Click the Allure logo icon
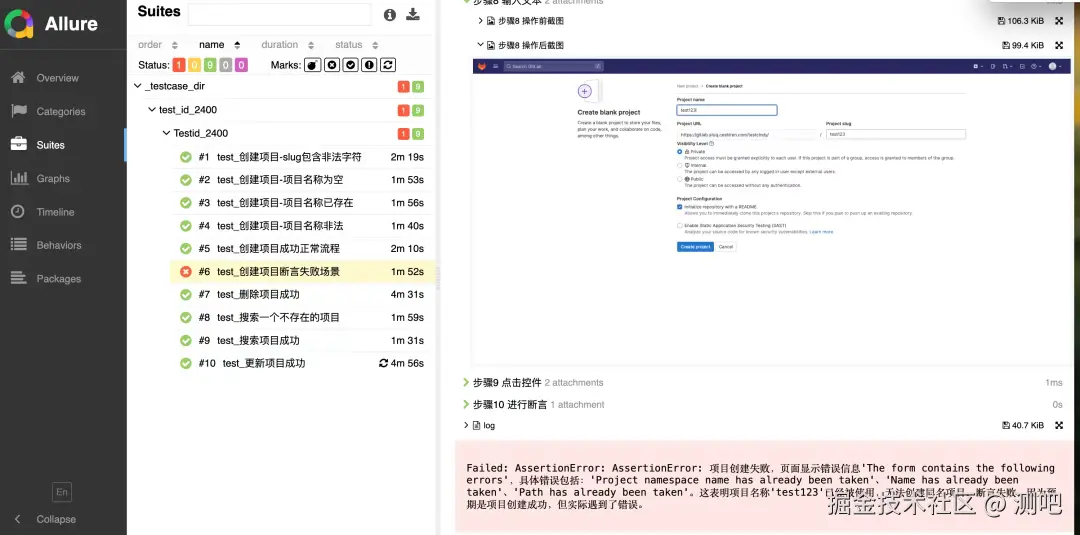 click(19, 24)
